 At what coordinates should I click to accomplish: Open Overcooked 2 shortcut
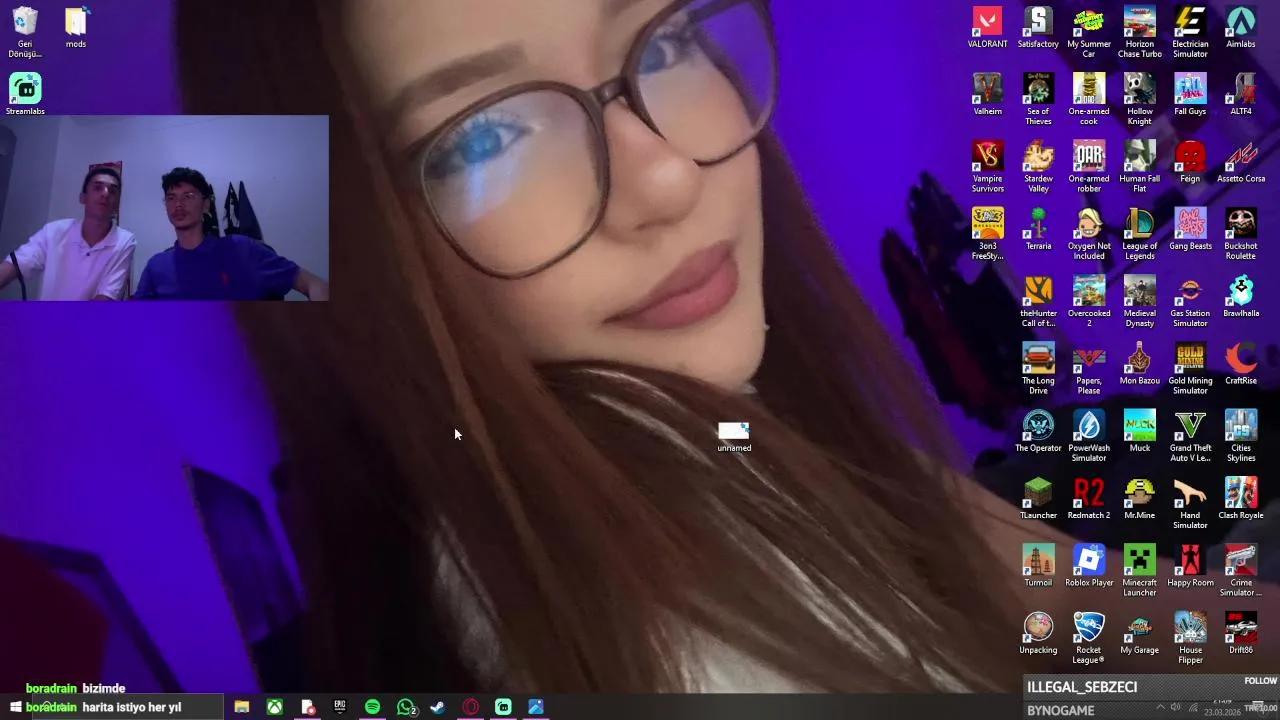[1089, 301]
